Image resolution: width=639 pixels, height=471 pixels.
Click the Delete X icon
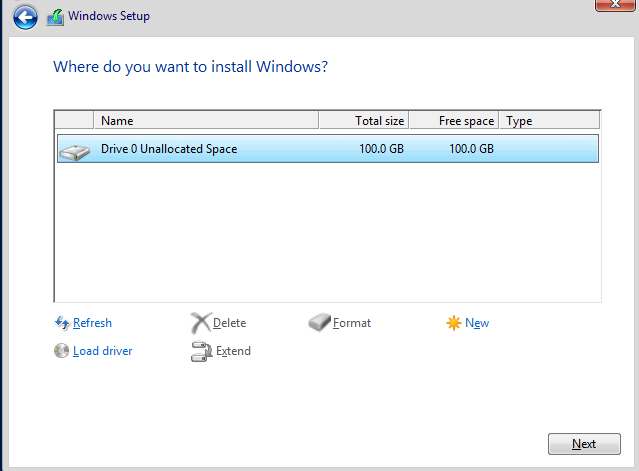[201, 323]
